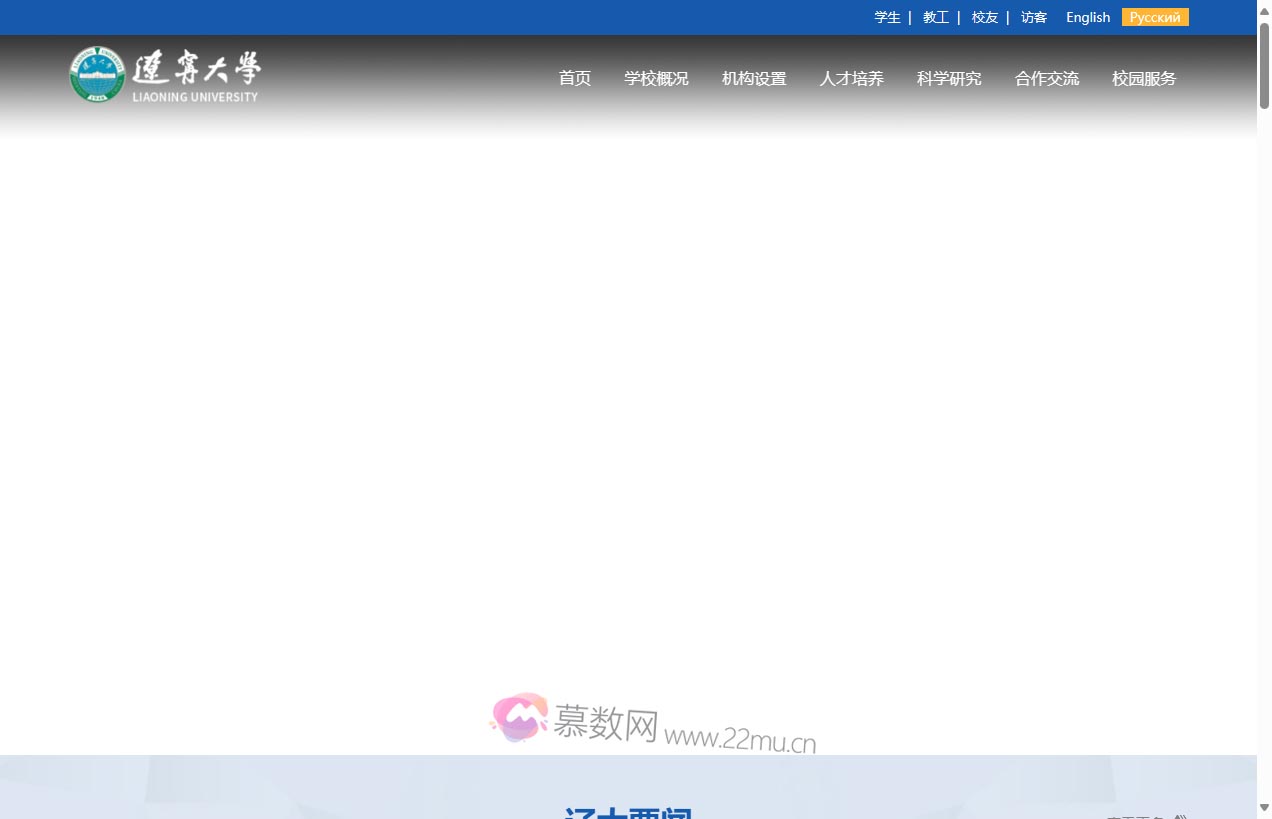The image size is (1272, 819).
Task: Click the small sound icon near 辽大要闻
Action: click(1181, 815)
